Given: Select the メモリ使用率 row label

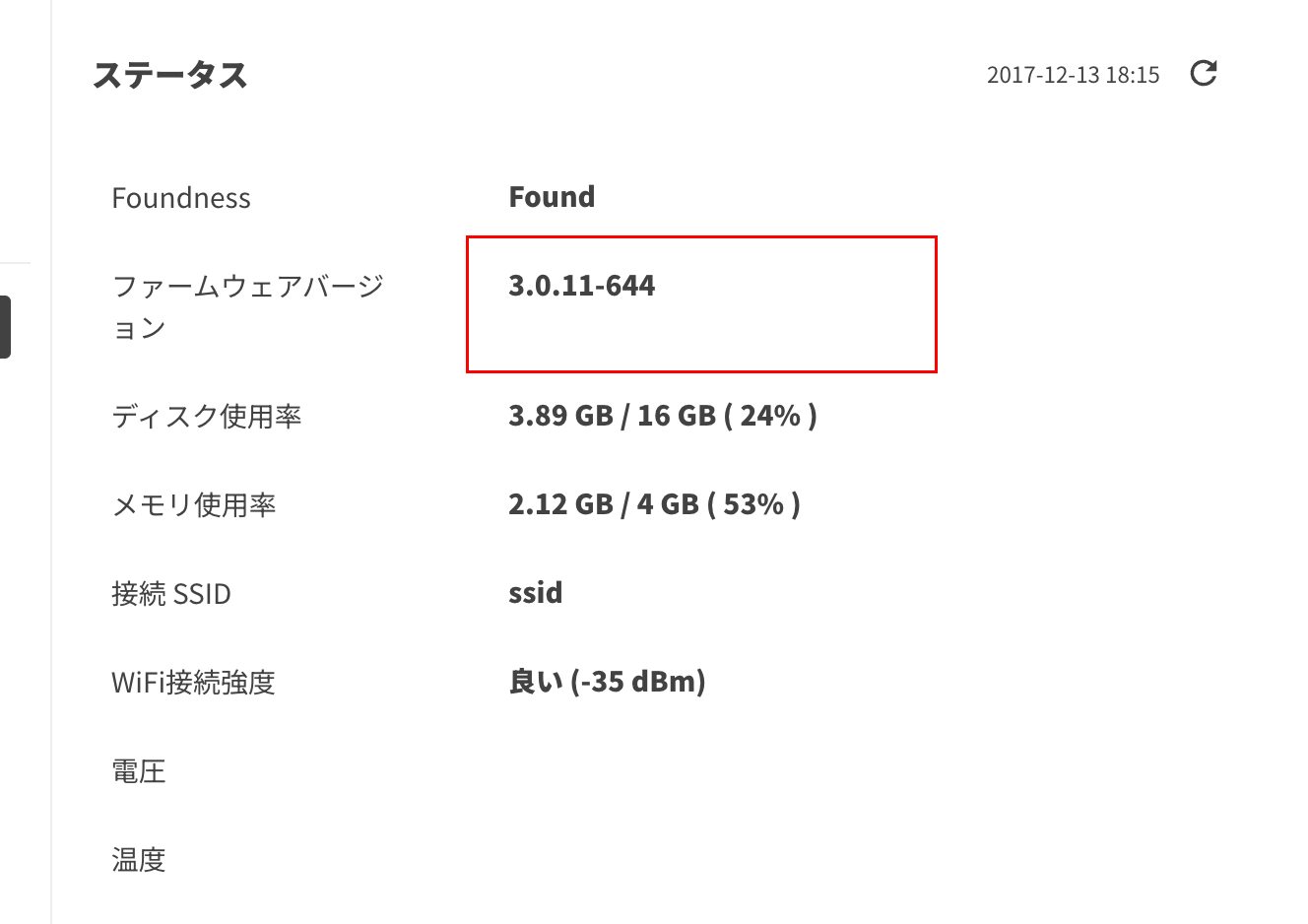Looking at the screenshot, I should pos(194,504).
